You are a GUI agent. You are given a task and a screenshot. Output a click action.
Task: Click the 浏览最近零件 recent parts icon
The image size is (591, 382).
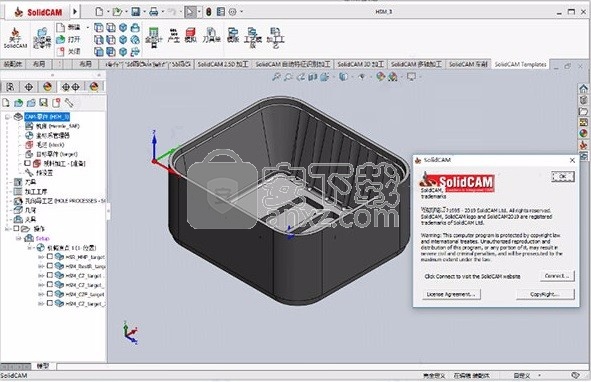coord(42,38)
